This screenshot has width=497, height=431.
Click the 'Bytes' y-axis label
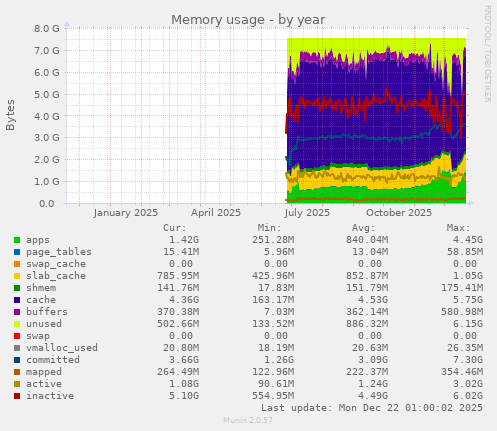[10, 115]
